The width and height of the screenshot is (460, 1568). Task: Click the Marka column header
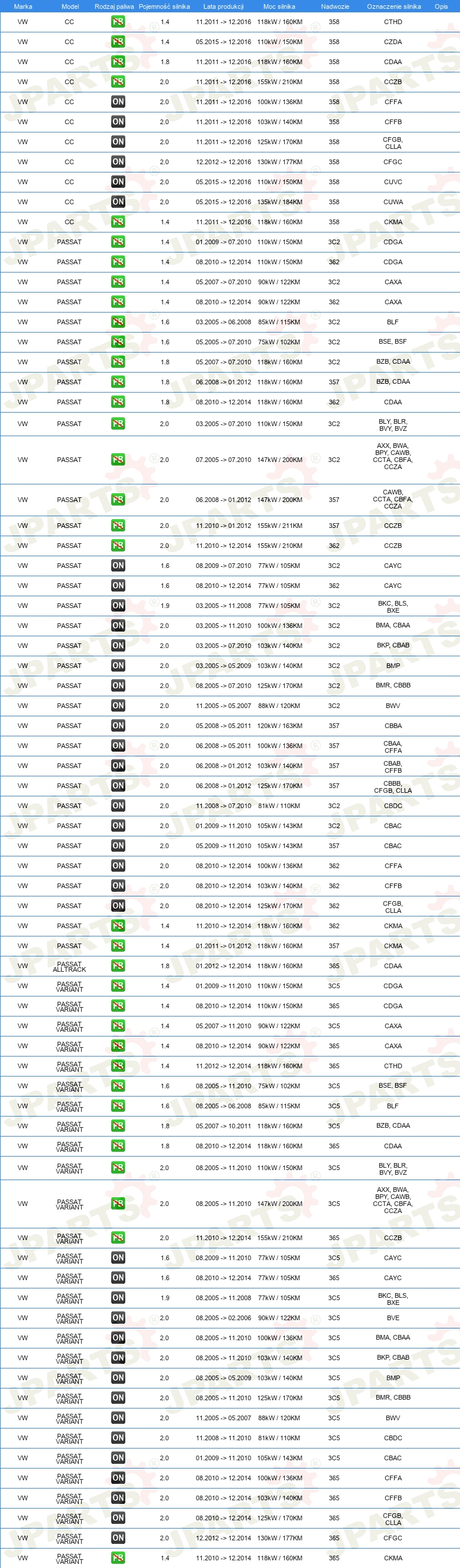point(22,6)
